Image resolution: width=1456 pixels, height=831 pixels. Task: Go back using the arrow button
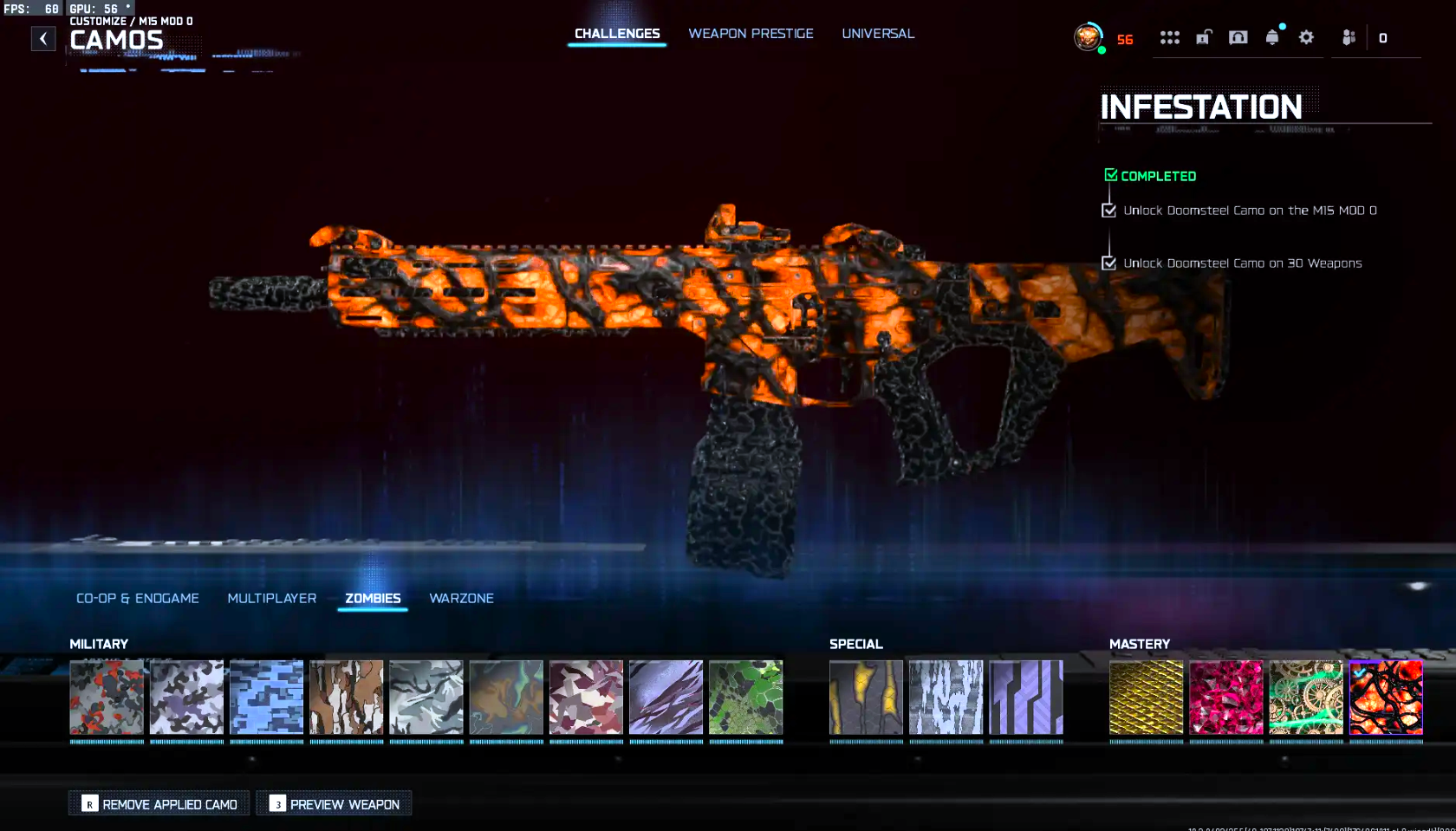tap(43, 38)
